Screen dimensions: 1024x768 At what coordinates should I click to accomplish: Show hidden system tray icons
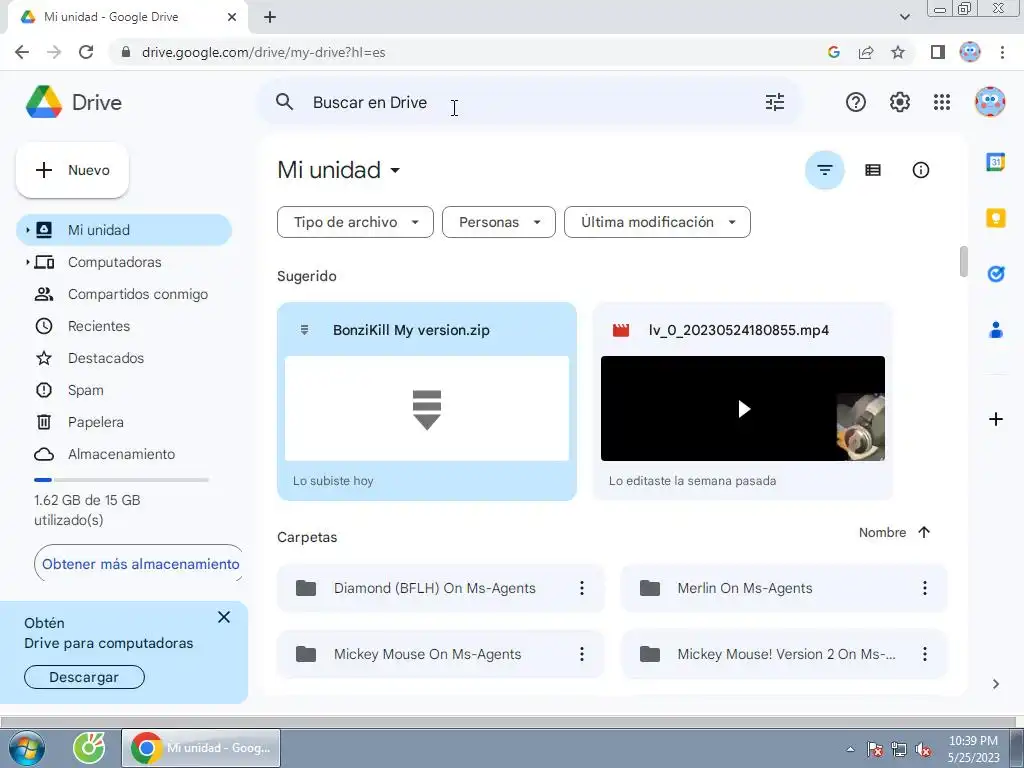[x=850, y=749]
